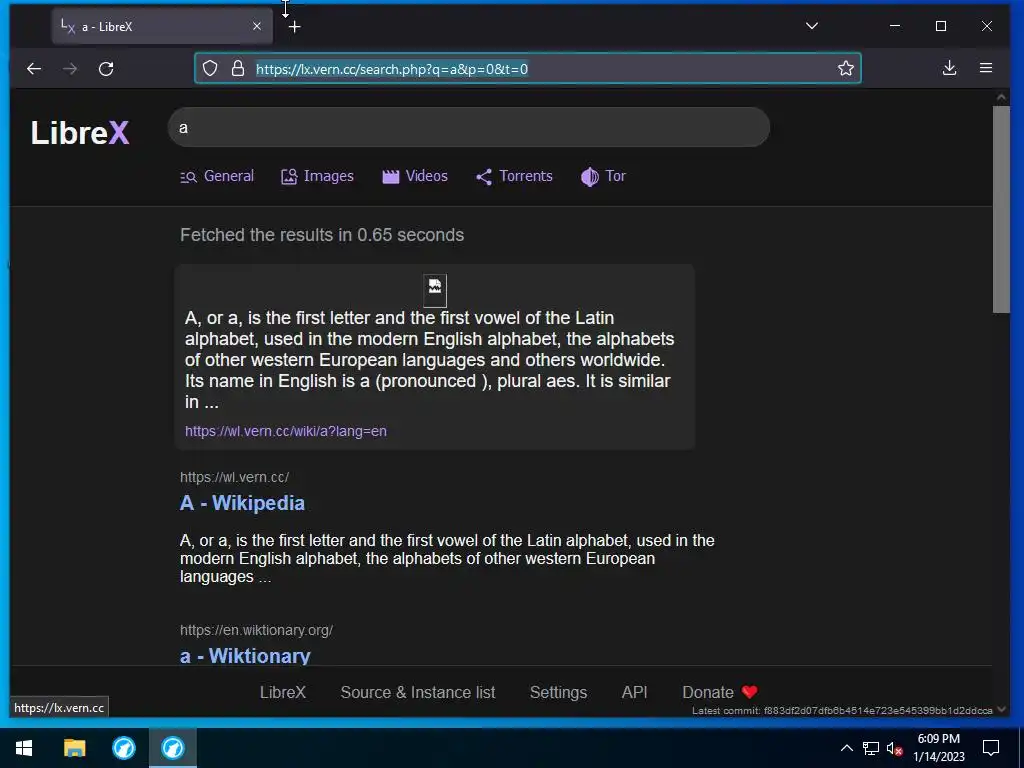Image resolution: width=1024 pixels, height=768 pixels.
Task: Open the downloads panel
Action: pyautogui.click(x=950, y=68)
